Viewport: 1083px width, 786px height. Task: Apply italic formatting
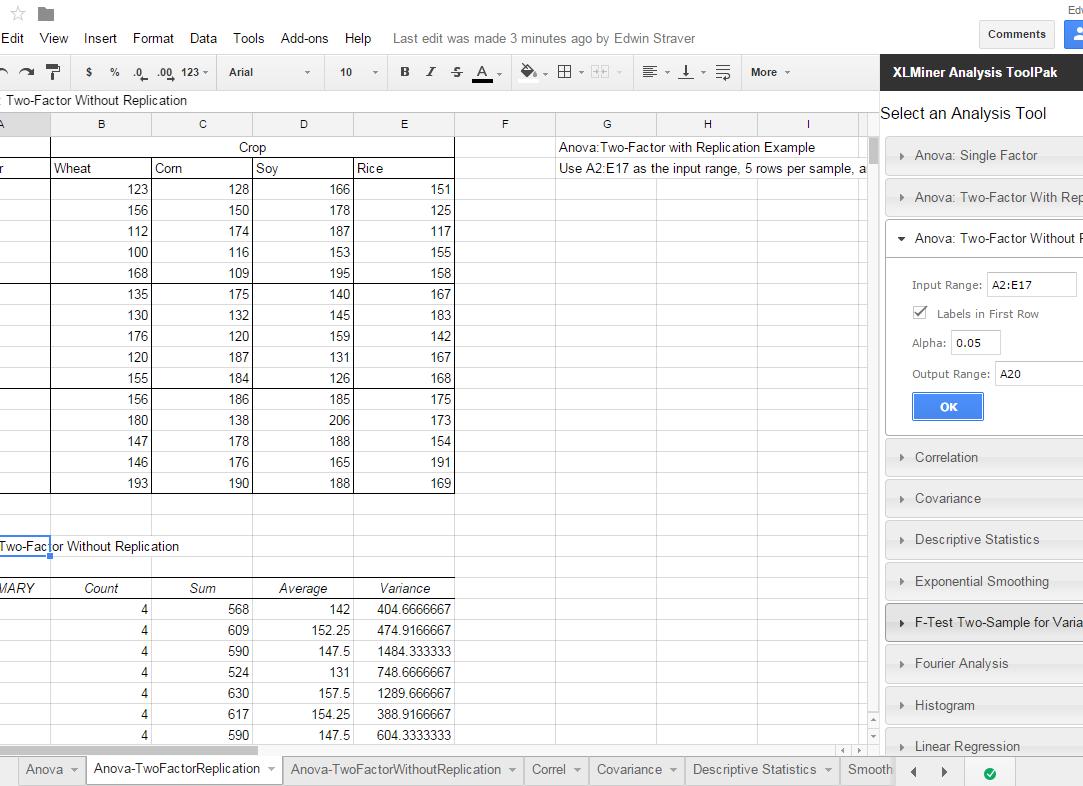point(431,72)
